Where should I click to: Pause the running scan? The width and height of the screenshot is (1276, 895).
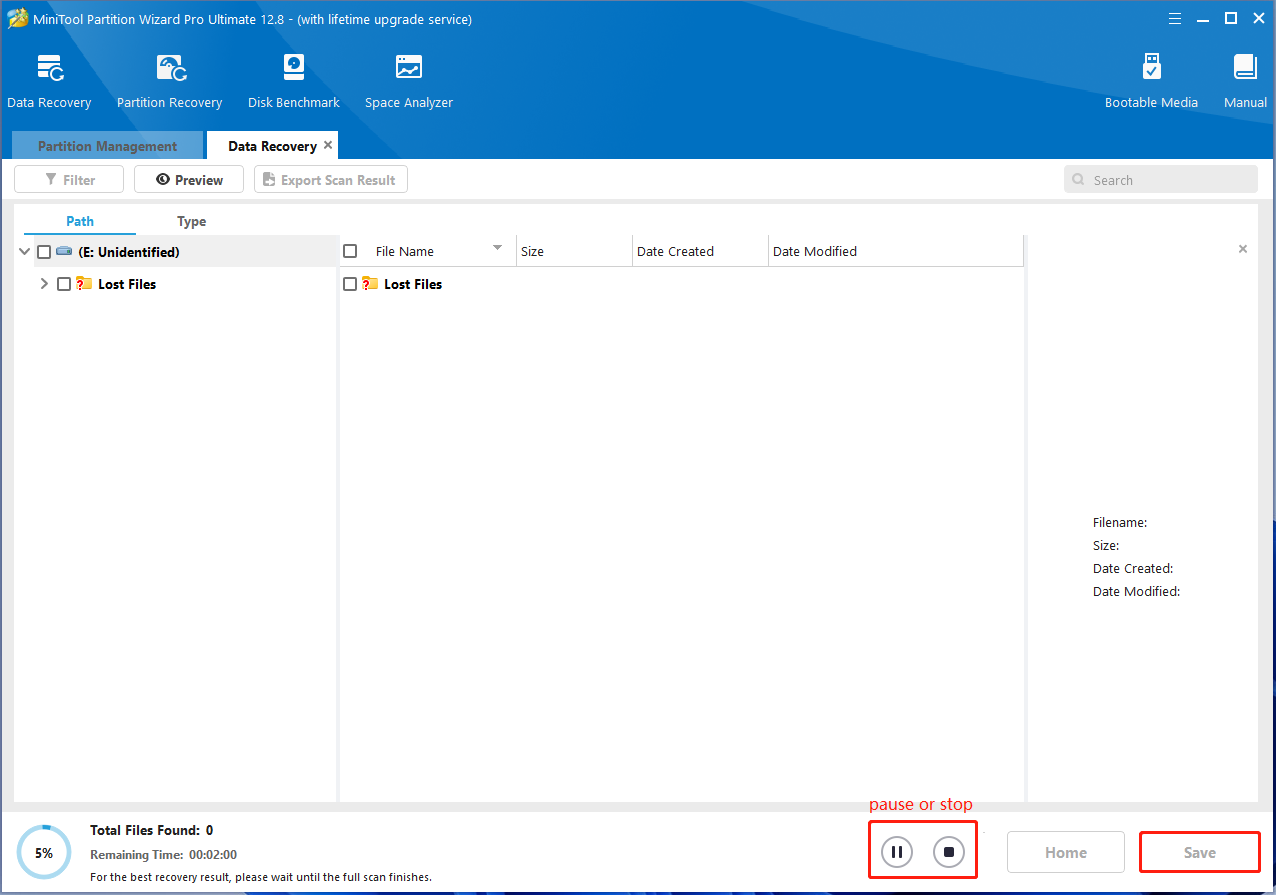point(897,852)
